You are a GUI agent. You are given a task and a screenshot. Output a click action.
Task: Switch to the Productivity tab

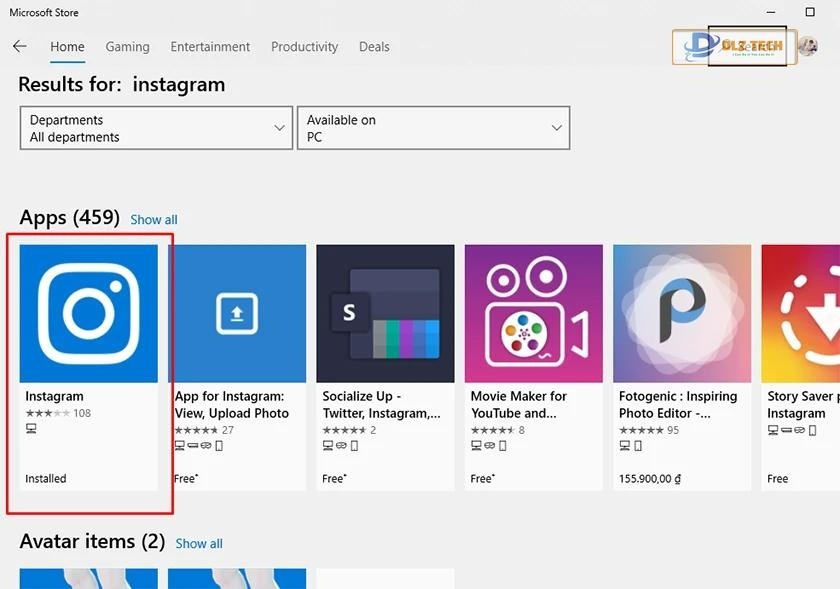[305, 47]
